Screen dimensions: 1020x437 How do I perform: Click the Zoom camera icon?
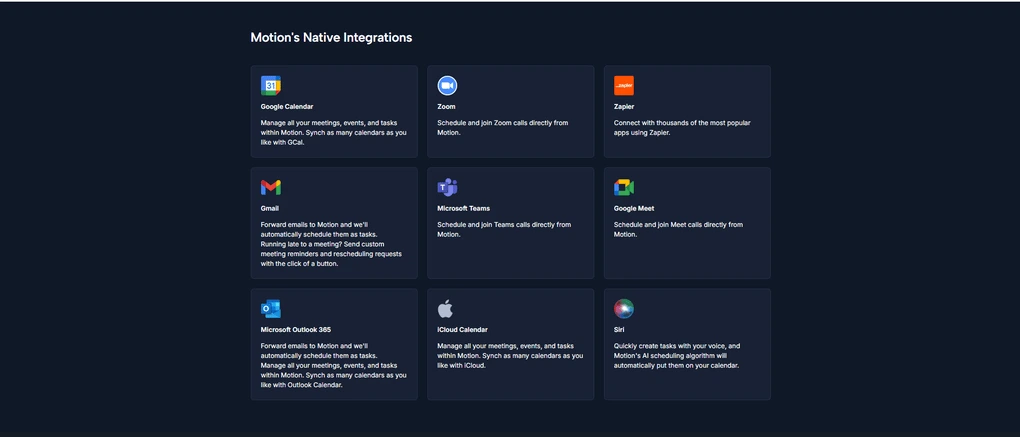tap(447, 85)
